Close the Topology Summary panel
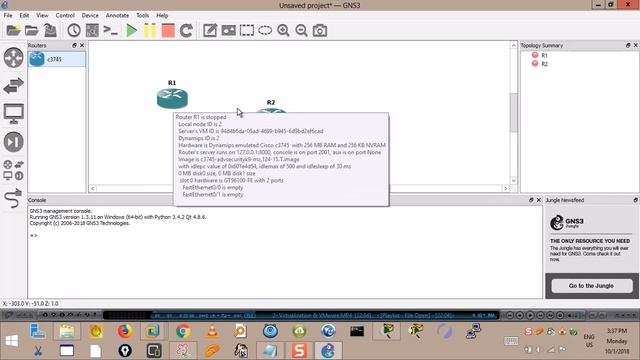The height and width of the screenshot is (360, 640). [636, 45]
